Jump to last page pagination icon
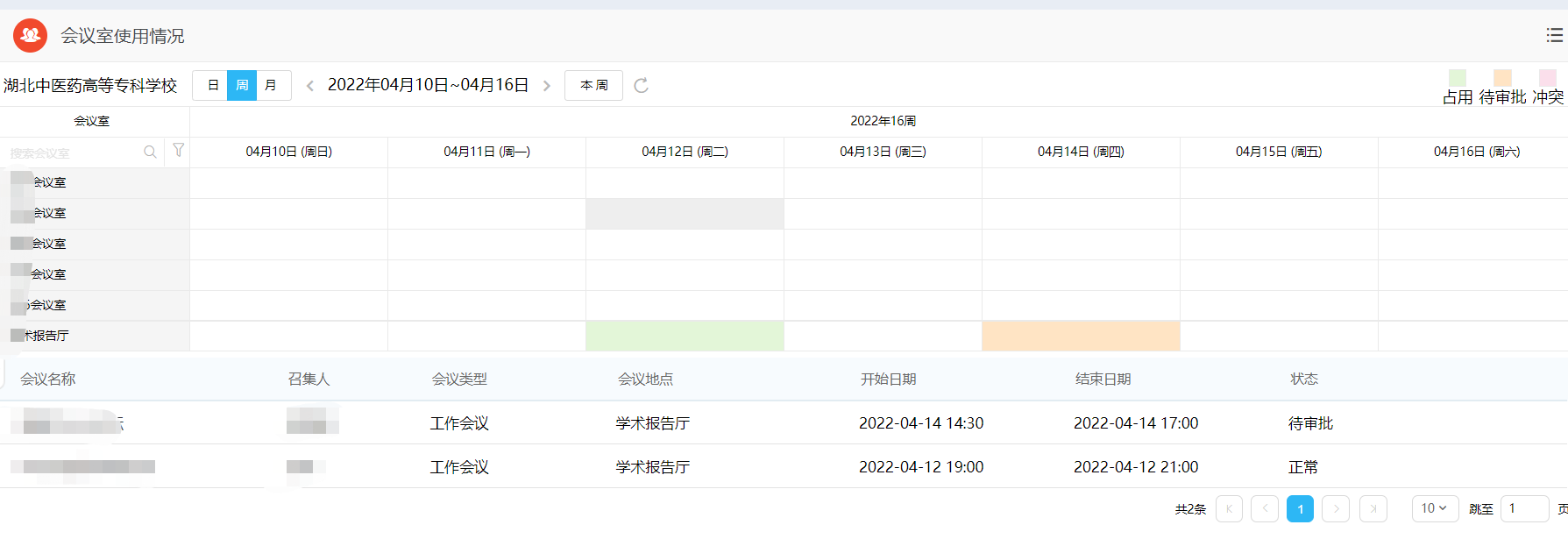This screenshot has height=539, width=1568. [1373, 508]
